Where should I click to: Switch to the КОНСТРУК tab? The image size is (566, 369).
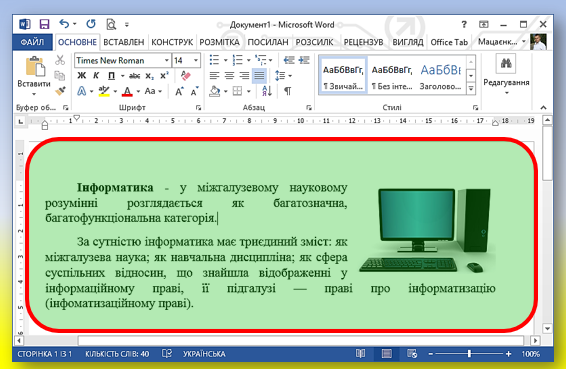click(172, 42)
